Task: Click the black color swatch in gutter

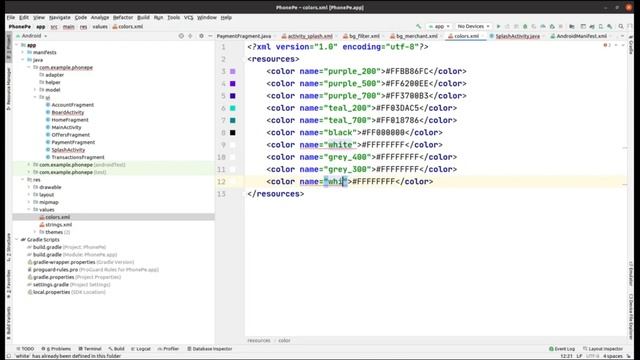Action: point(233,133)
